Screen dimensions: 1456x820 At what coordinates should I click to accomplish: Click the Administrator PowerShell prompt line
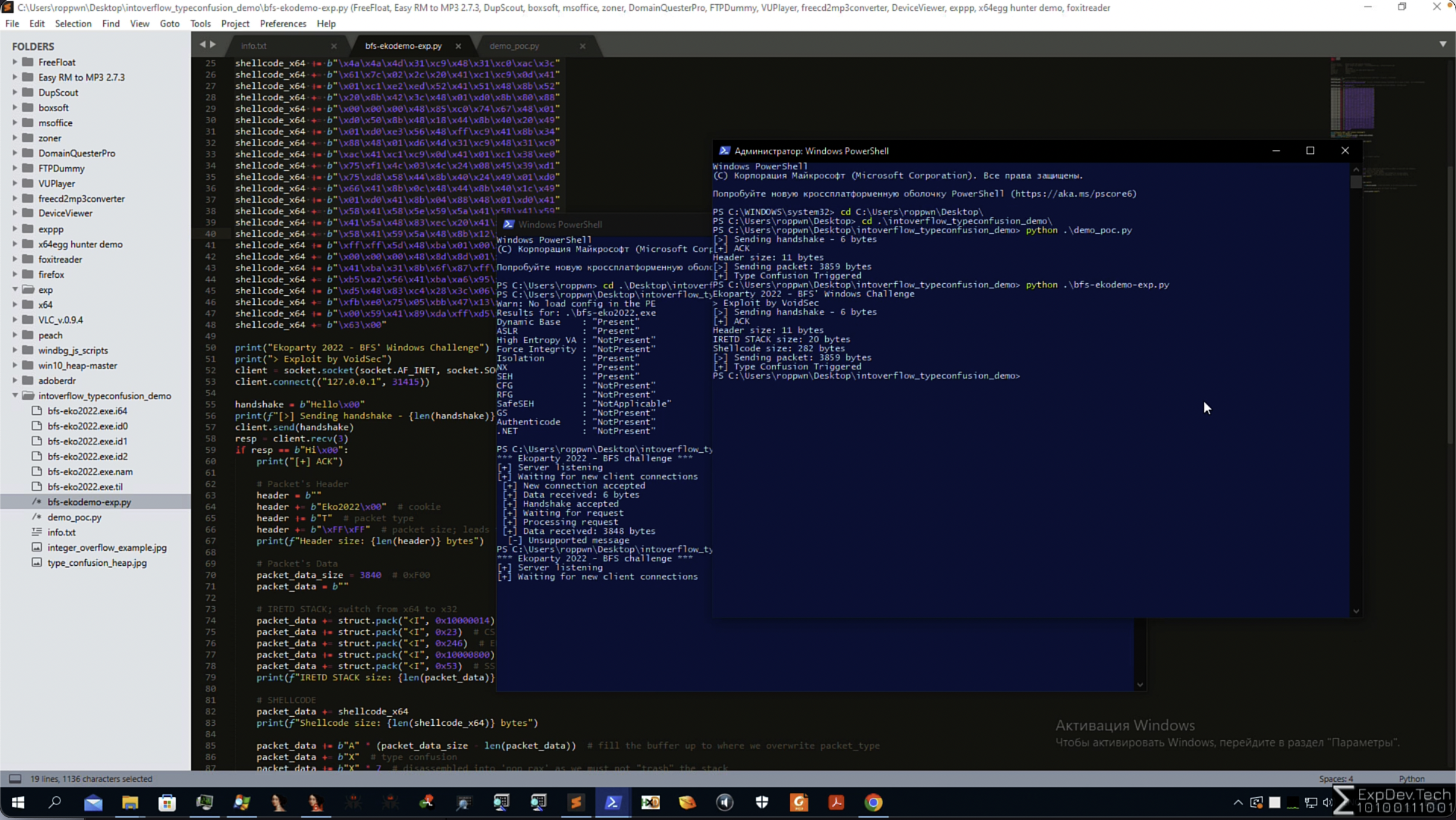pyautogui.click(x=866, y=376)
